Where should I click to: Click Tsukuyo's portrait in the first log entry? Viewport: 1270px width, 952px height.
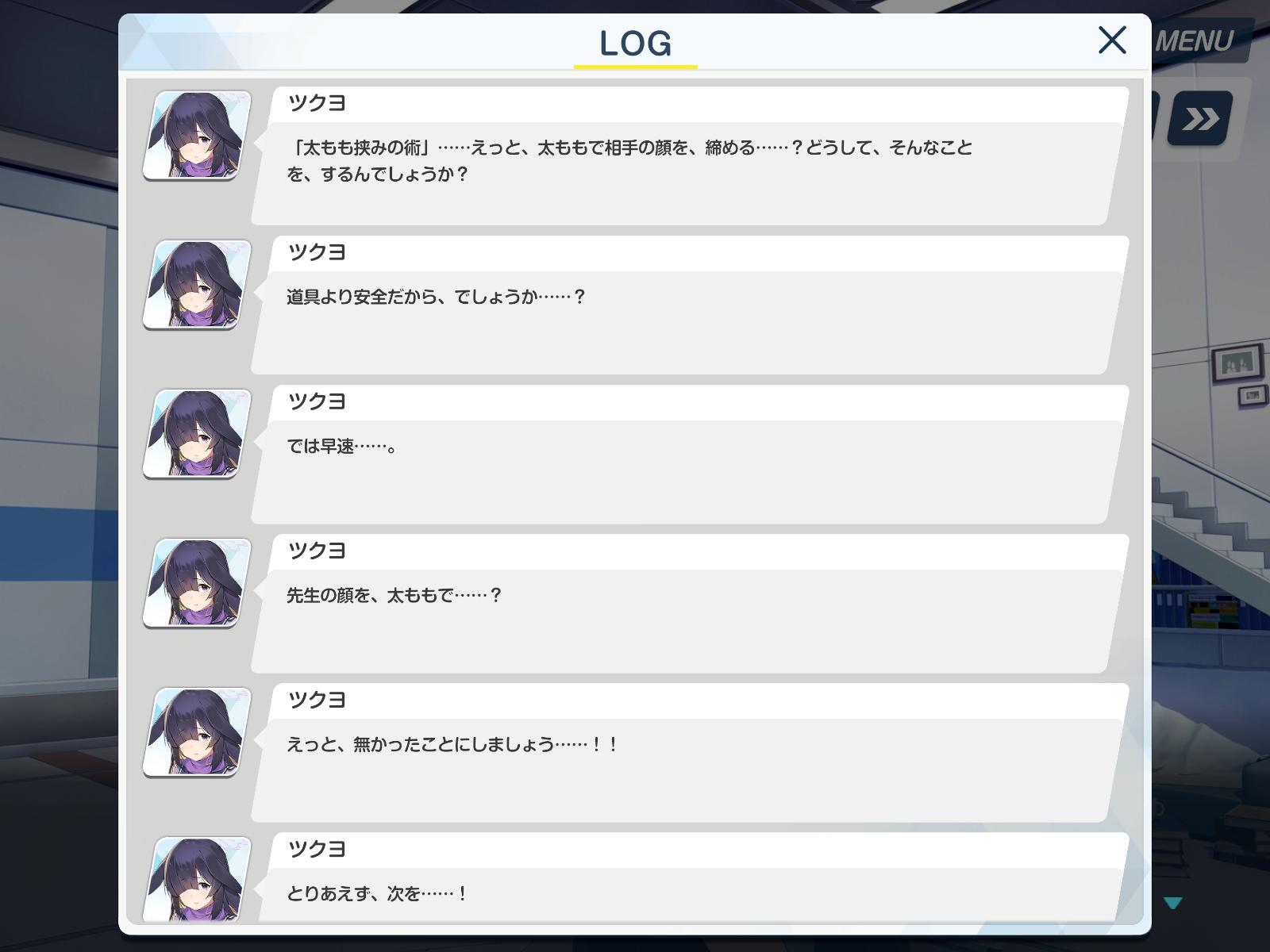(197, 136)
